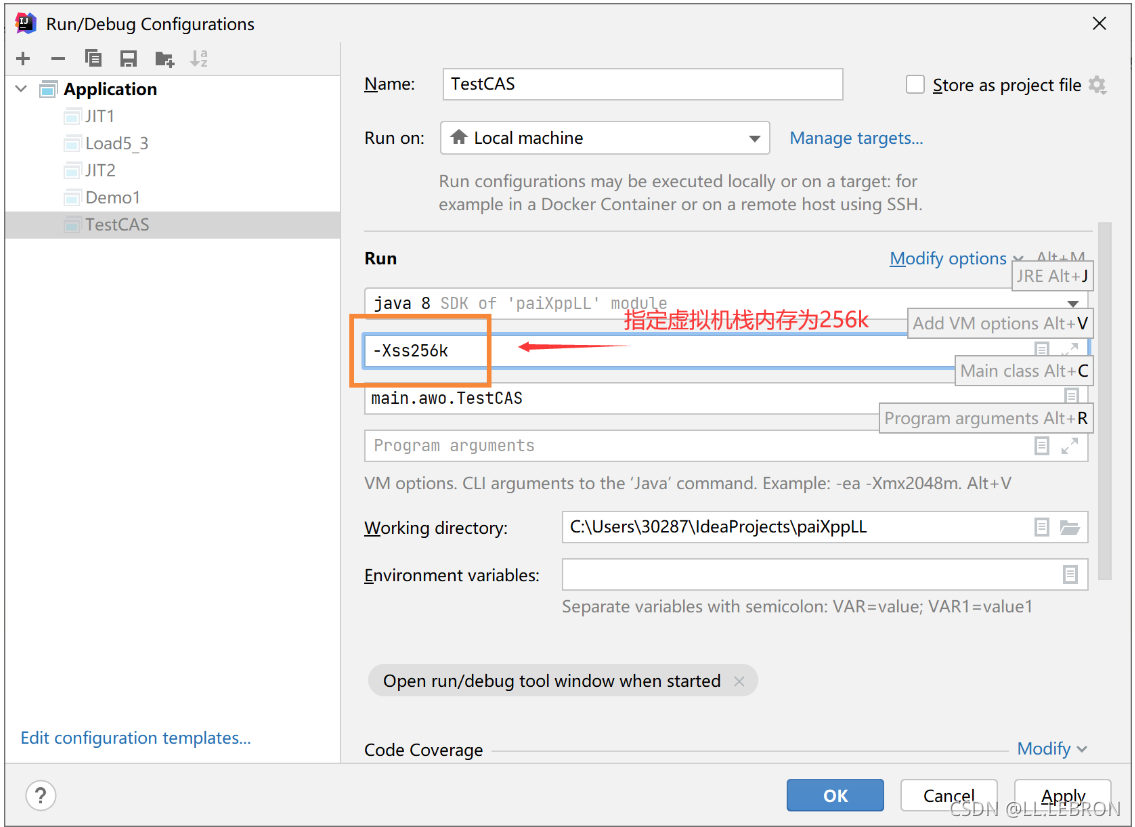The height and width of the screenshot is (827, 1135).
Task: Click the Add VM options Alt+V hint
Action: [x=1000, y=323]
